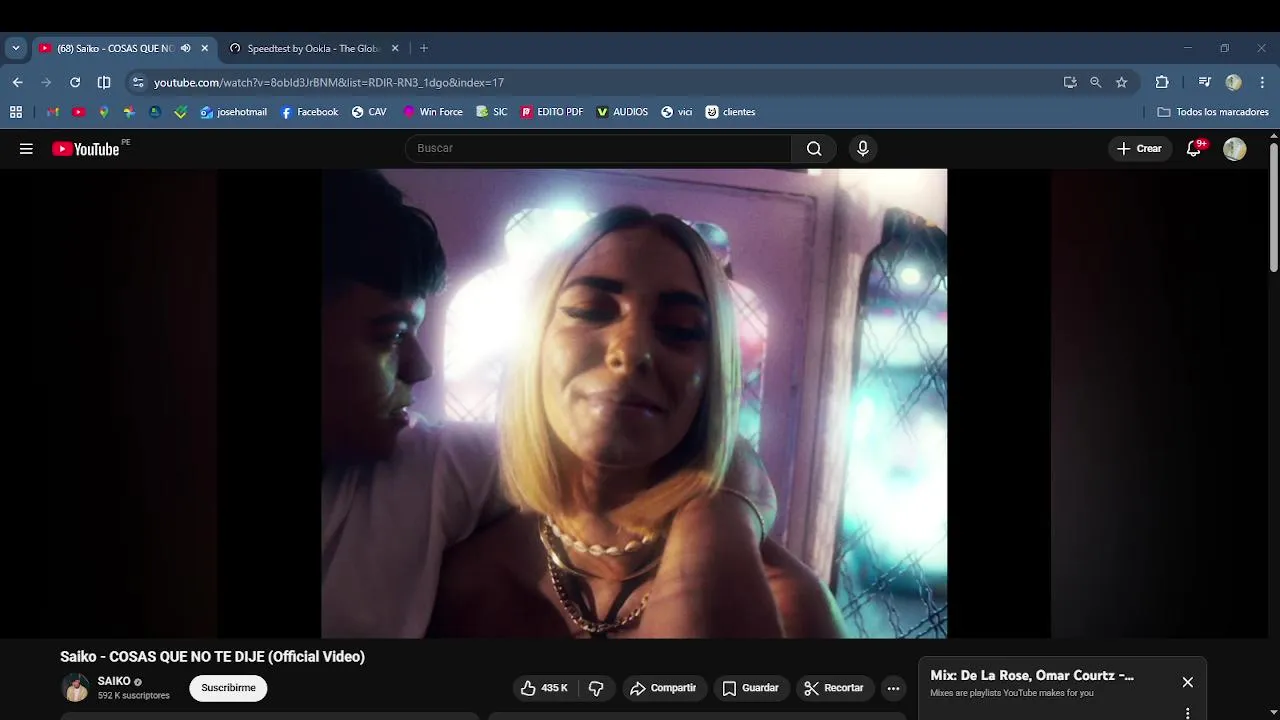View site information icon in address bar
Viewport: 1280px width, 720px height.
tap(138, 82)
